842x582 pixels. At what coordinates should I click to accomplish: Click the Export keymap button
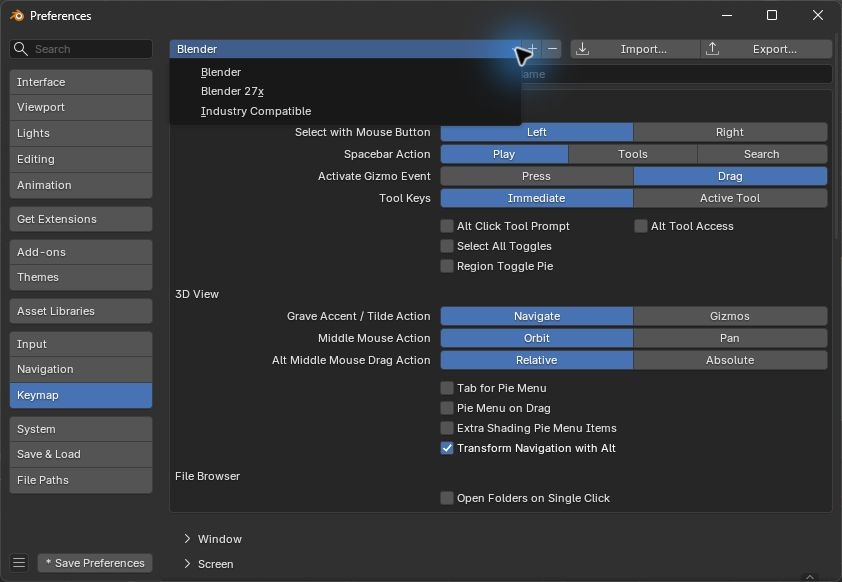point(767,49)
